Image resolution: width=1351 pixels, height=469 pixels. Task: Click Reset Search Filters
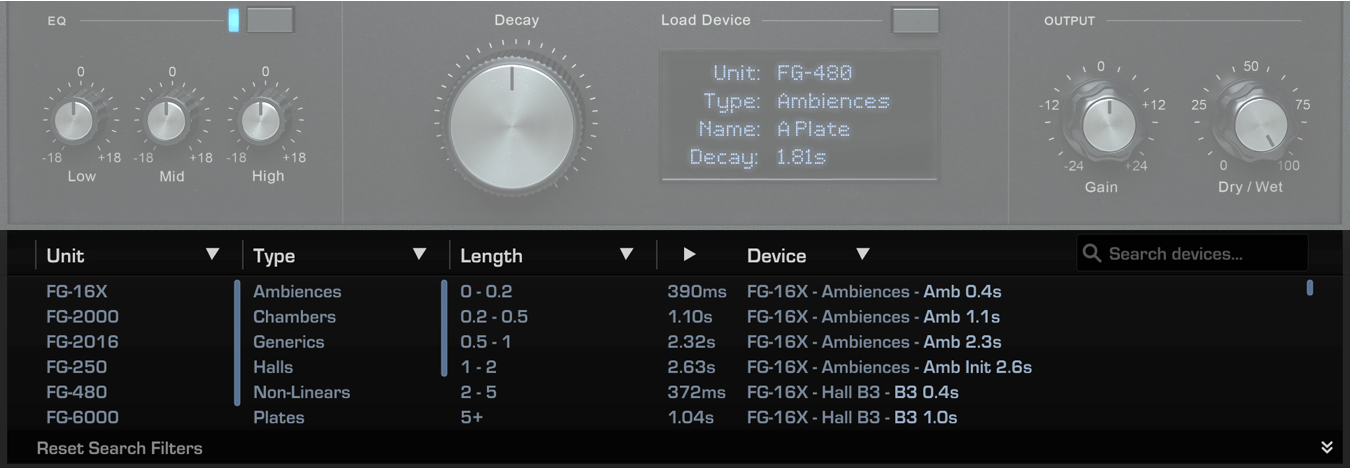pos(120,448)
